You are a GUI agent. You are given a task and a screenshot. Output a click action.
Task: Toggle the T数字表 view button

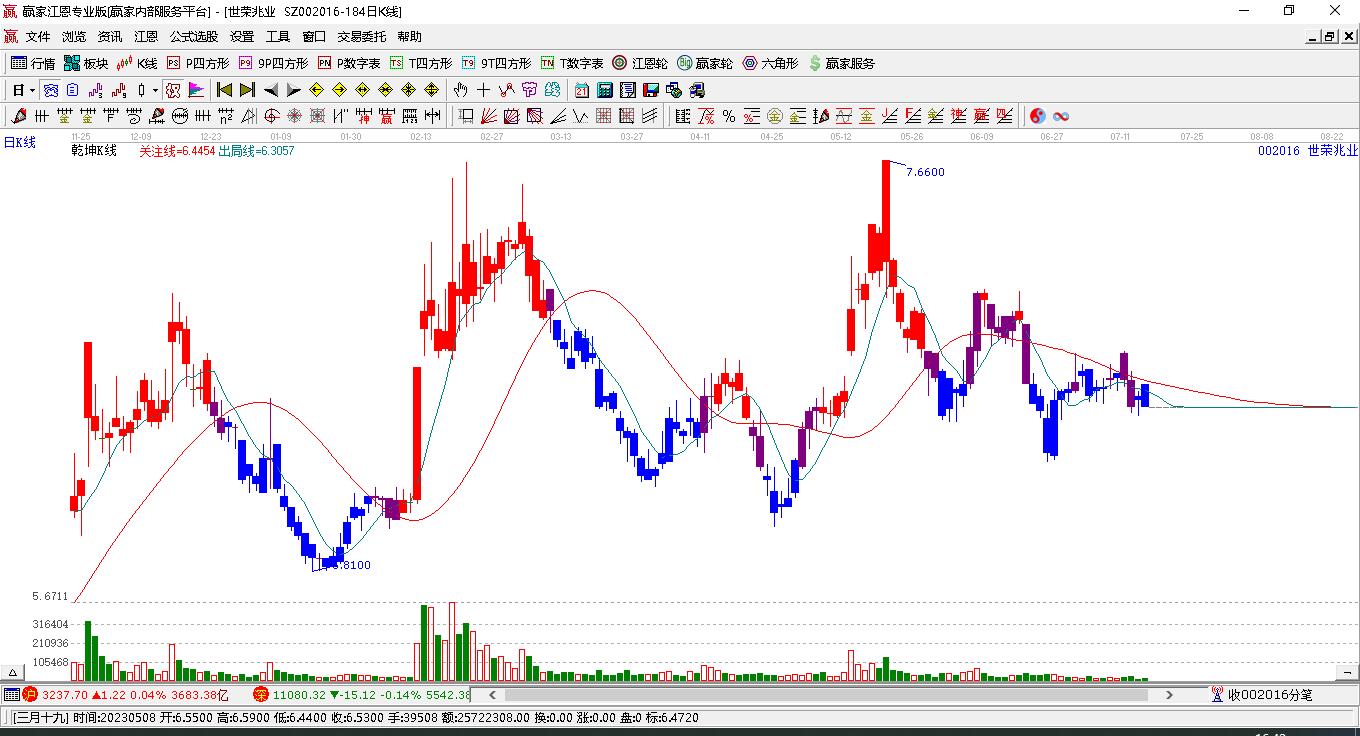tap(572, 63)
